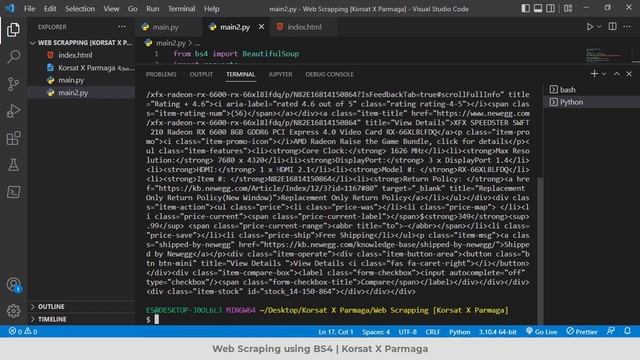Screen dimensions: 640x360
Task: Switch to main.py editor tab
Action: point(165,27)
